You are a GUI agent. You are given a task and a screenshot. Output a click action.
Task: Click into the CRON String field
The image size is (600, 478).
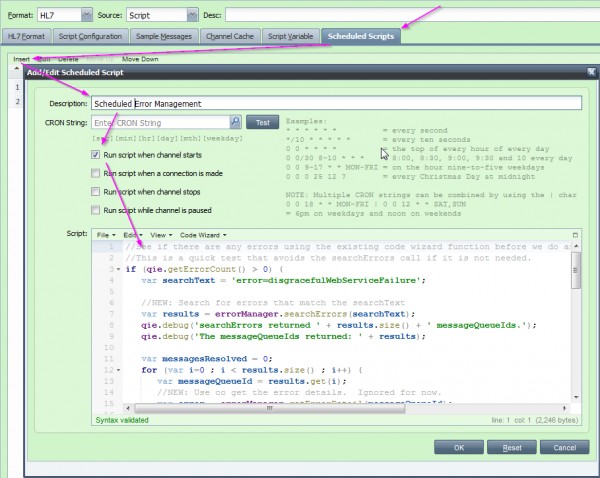point(161,122)
